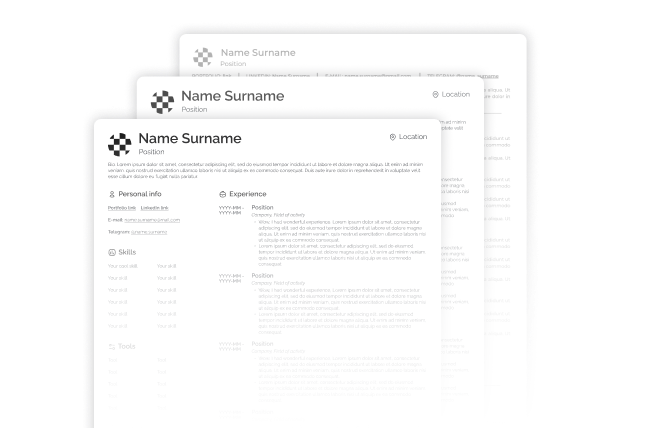Click the icon beside the Tools heading
The width and height of the screenshot is (645, 428).
pyautogui.click(x=111, y=347)
